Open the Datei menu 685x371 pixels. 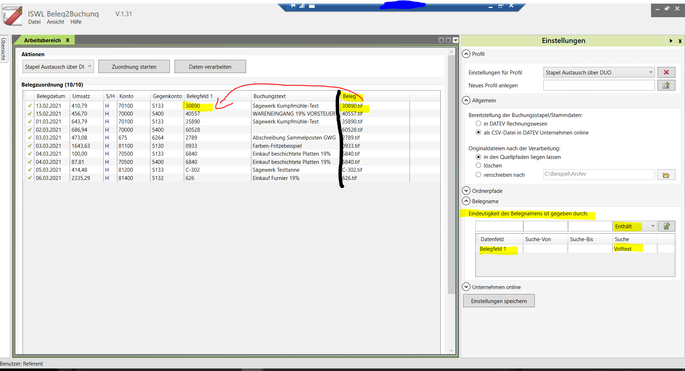(34, 22)
